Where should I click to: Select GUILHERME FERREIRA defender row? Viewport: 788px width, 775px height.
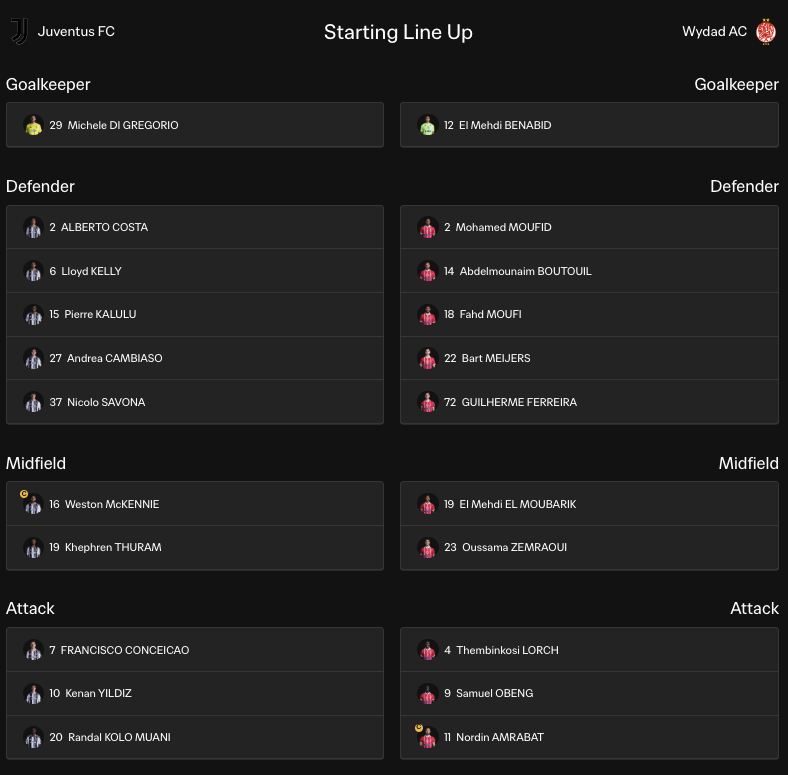[589, 402]
